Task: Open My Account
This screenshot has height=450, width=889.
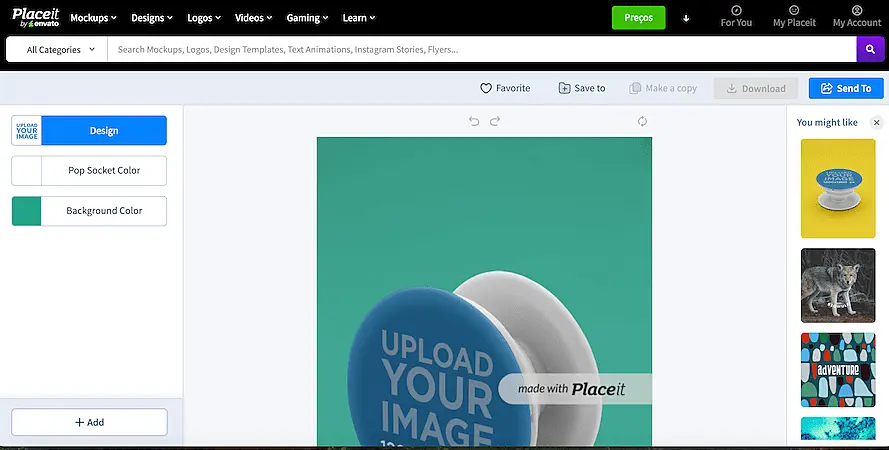Action: tap(857, 16)
